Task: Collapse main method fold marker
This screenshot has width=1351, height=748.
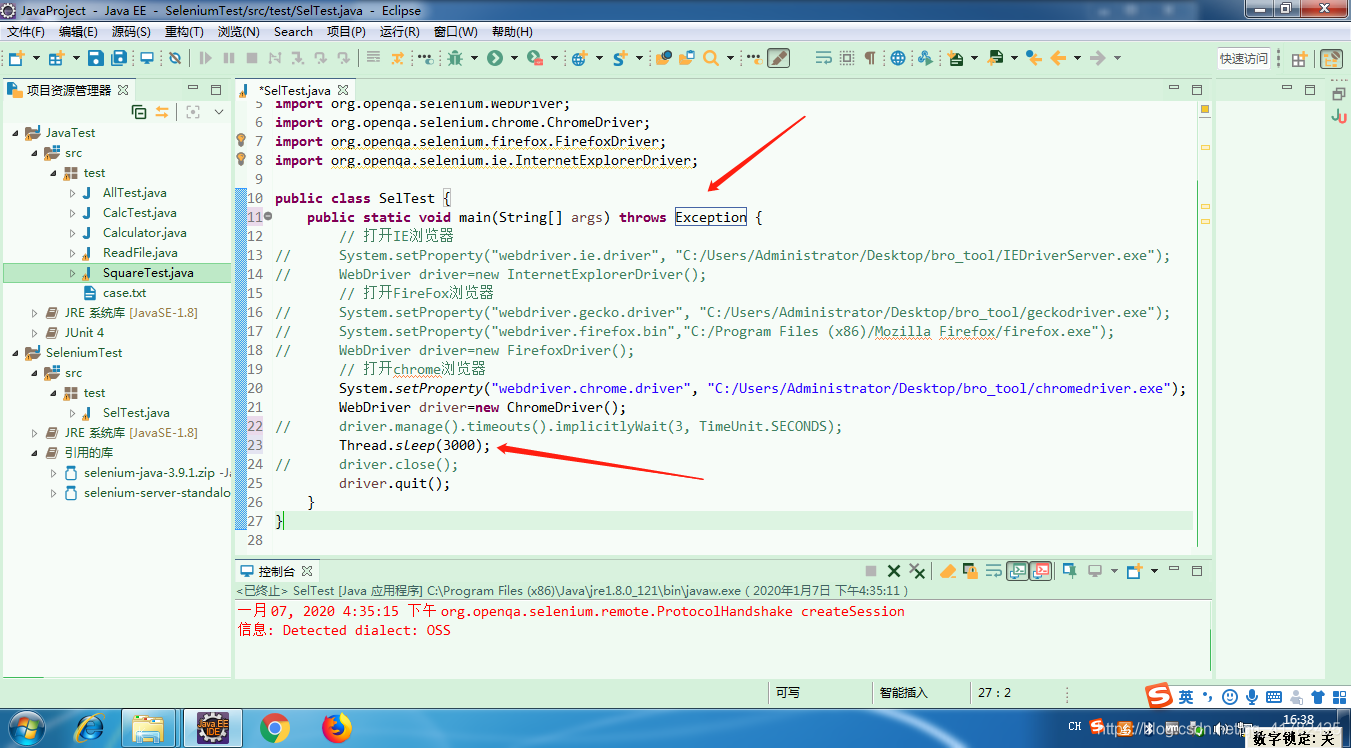Action: pyautogui.click(x=267, y=217)
